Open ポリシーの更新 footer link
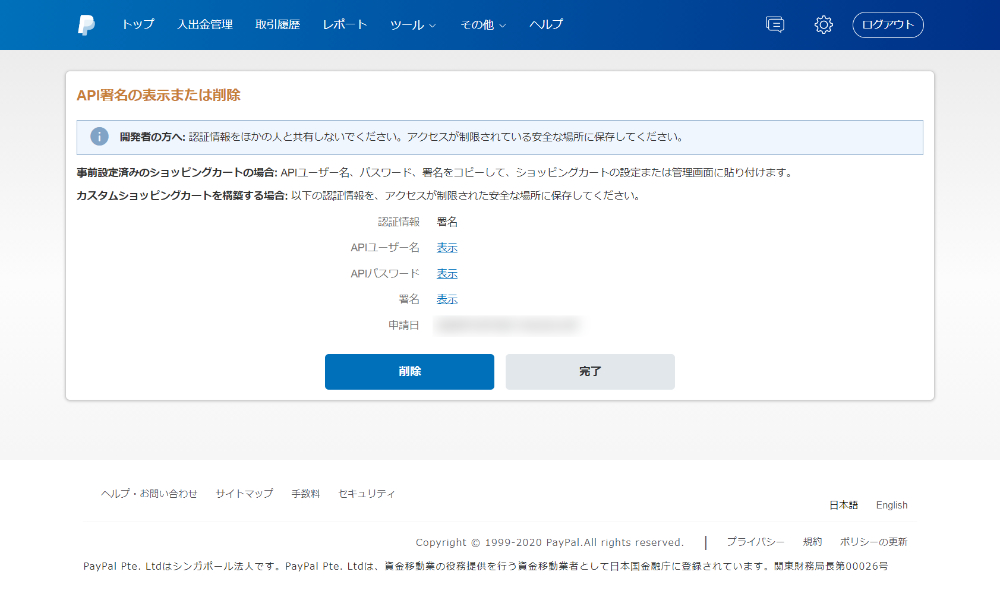 coord(873,542)
